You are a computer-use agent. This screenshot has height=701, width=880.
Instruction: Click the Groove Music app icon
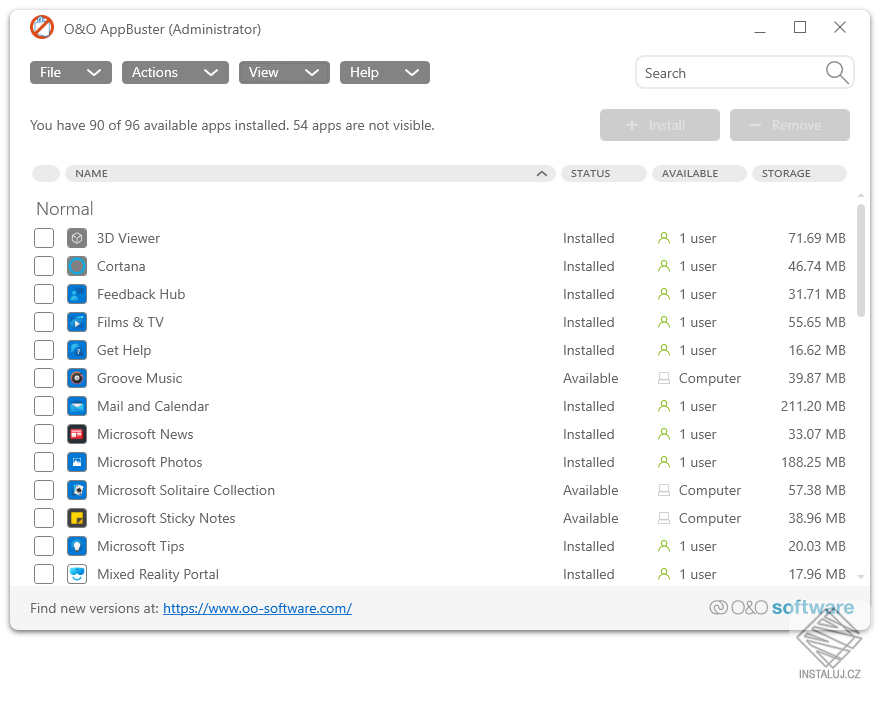point(77,378)
